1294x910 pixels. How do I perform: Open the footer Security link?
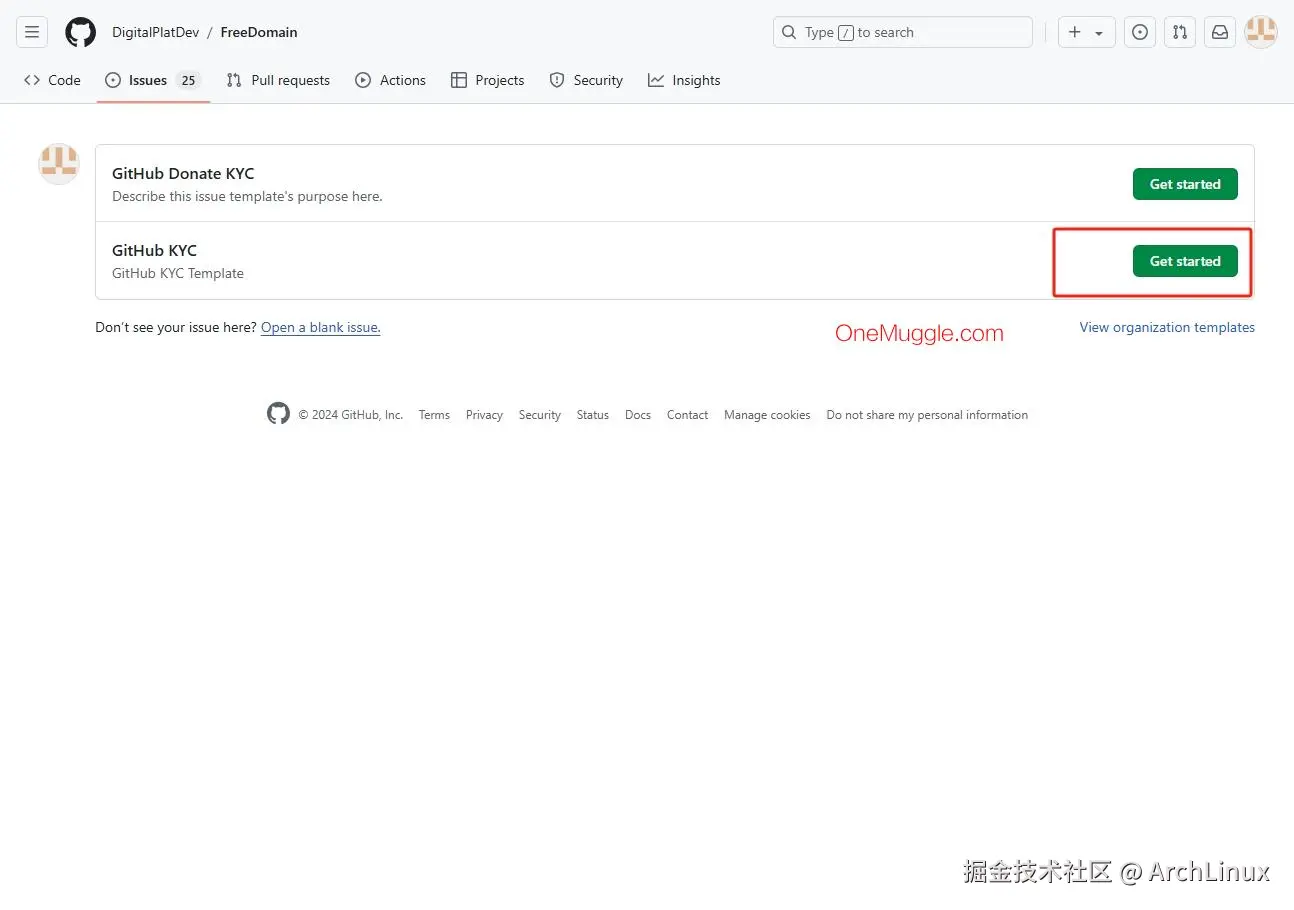(540, 415)
